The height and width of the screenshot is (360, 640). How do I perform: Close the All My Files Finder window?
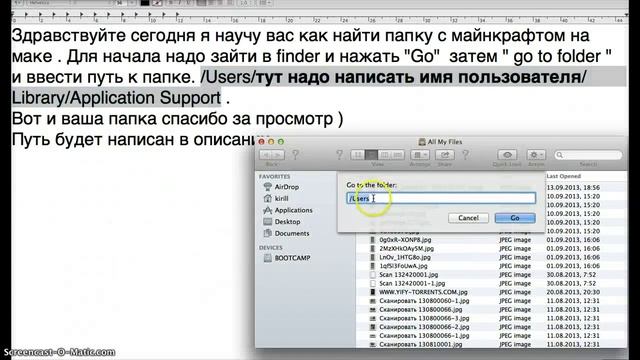tap(262, 142)
